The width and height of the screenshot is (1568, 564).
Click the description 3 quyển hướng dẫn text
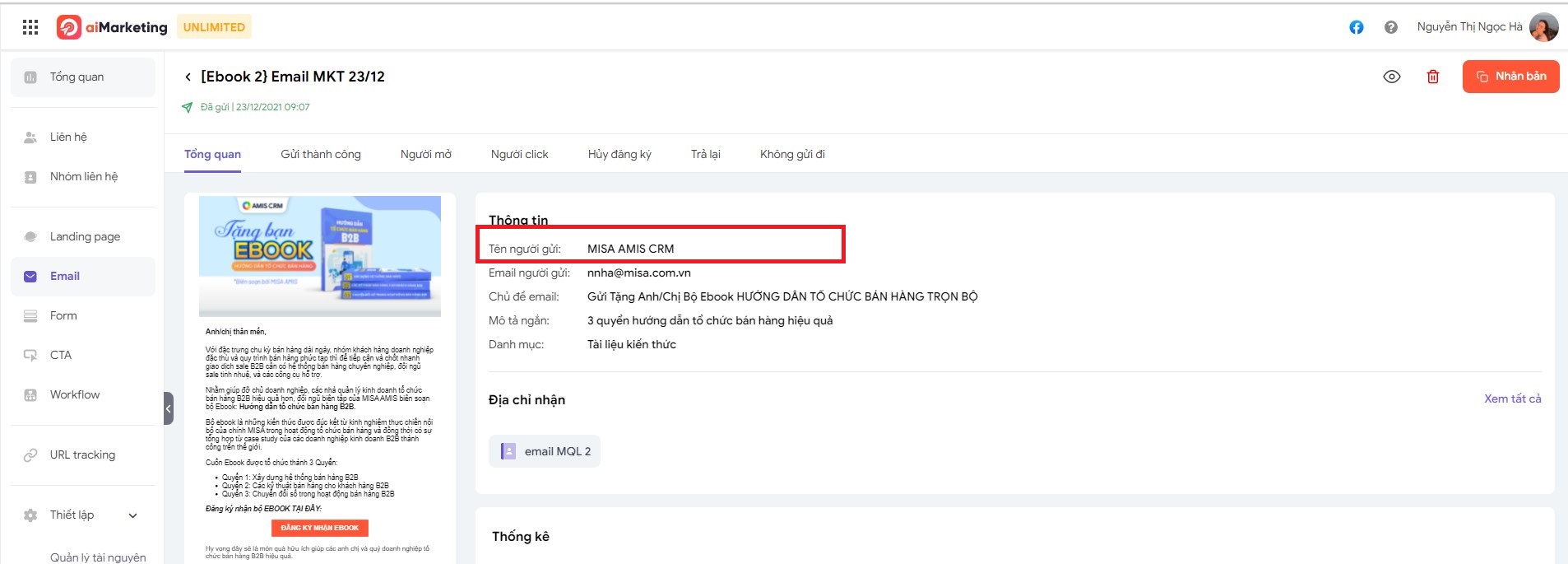(710, 320)
